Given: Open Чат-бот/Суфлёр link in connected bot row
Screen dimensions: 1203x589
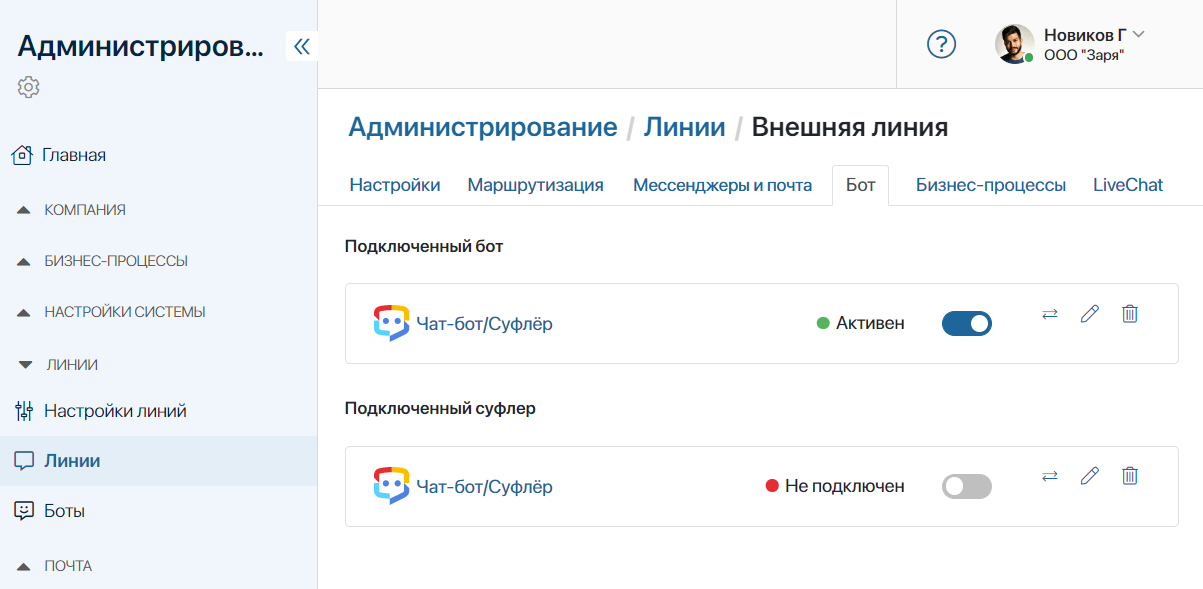Looking at the screenshot, I should tap(484, 324).
